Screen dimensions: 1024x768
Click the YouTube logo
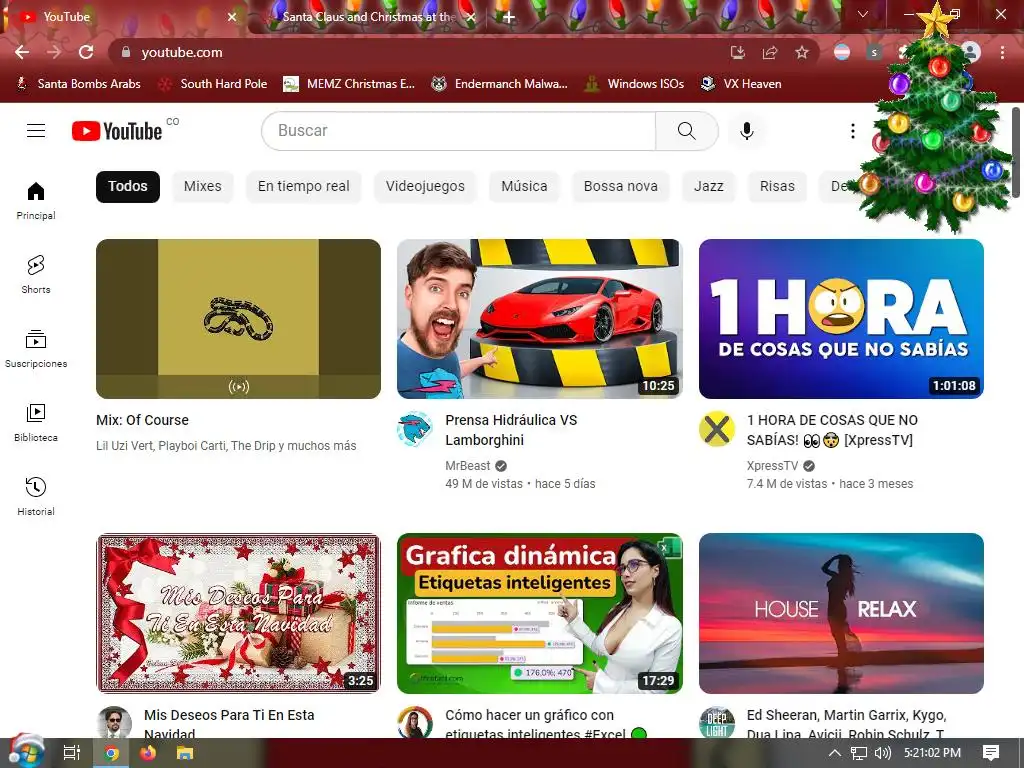coord(117,131)
